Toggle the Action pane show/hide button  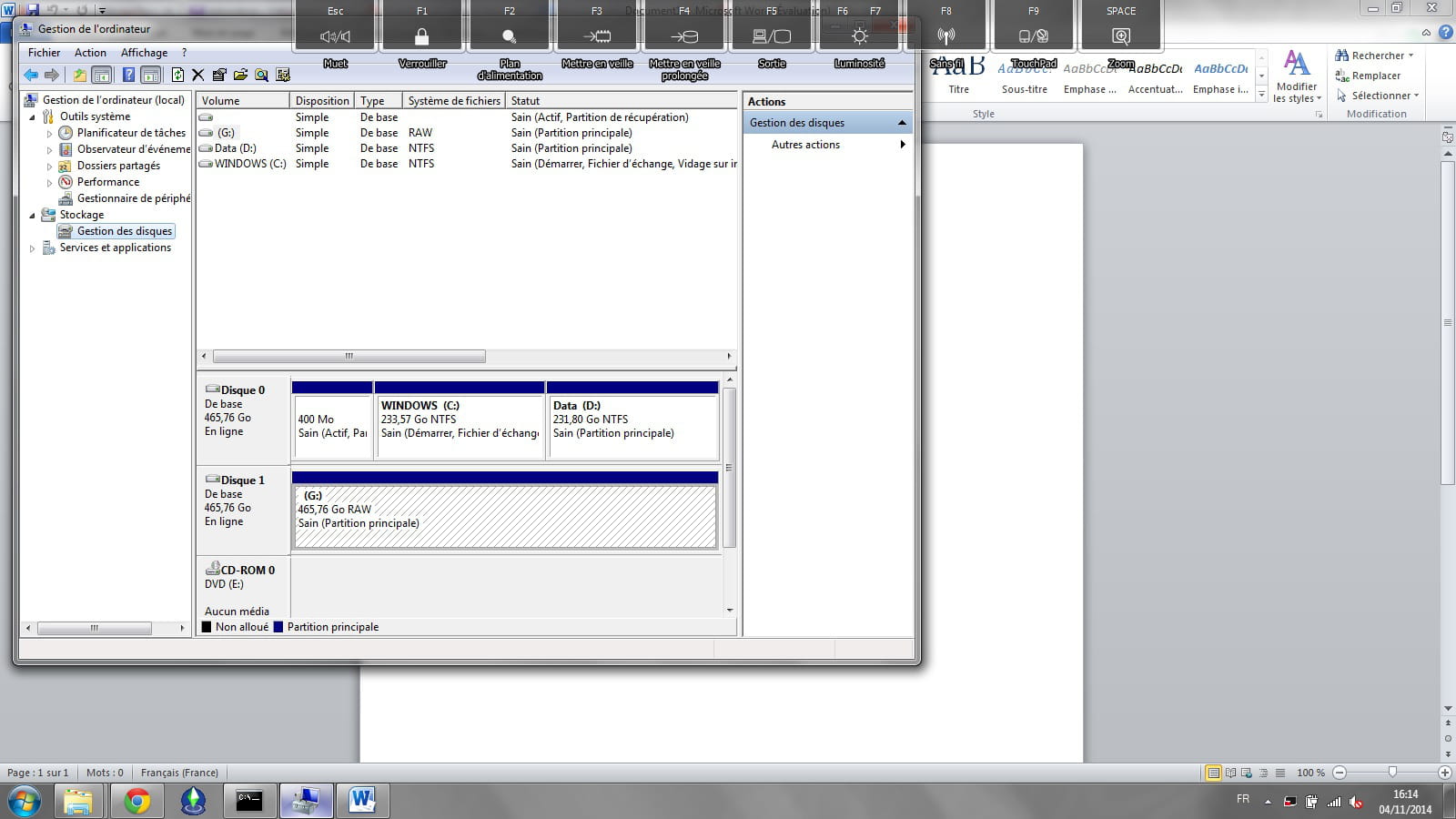[x=151, y=76]
